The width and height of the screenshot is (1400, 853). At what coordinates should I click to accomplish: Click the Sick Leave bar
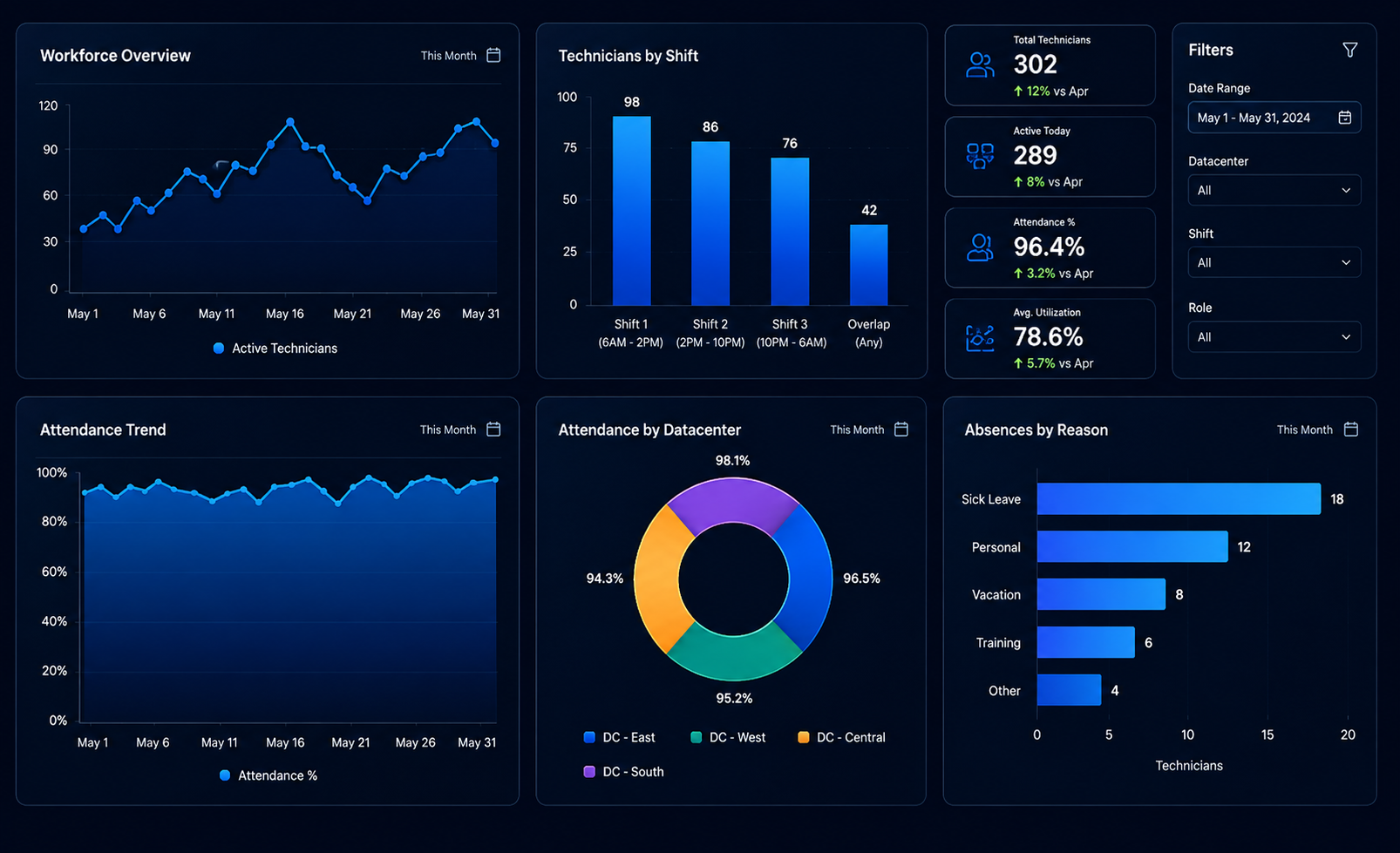(1179, 499)
